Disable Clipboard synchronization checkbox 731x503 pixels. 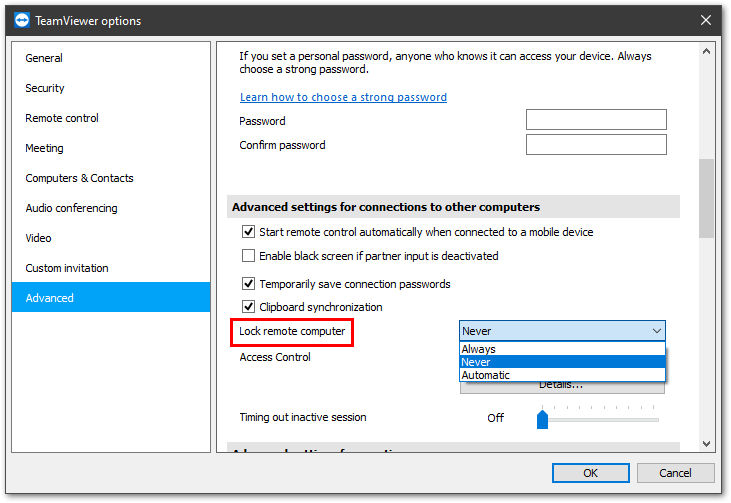[248, 307]
